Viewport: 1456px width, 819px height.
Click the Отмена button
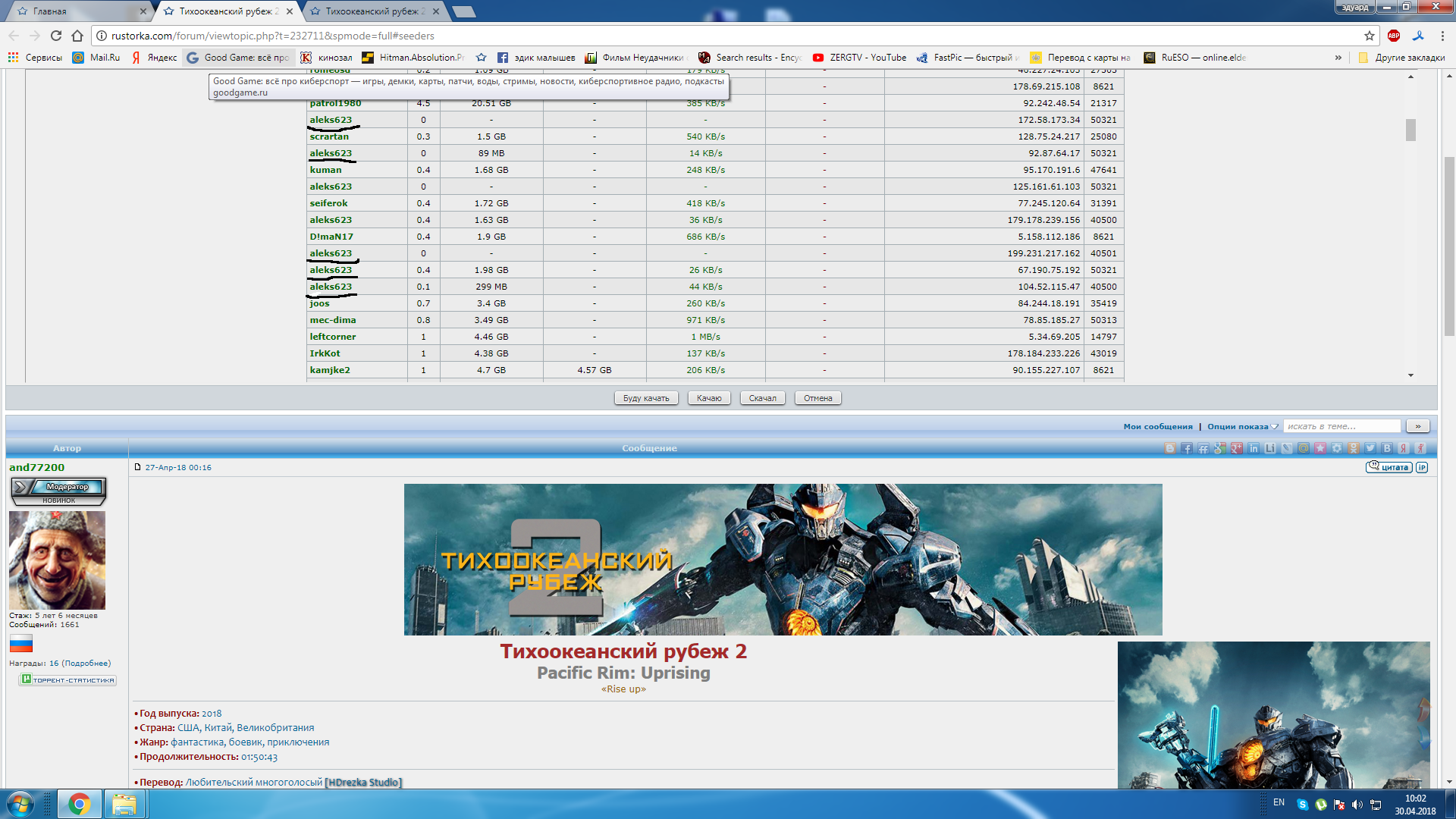pyautogui.click(x=818, y=398)
